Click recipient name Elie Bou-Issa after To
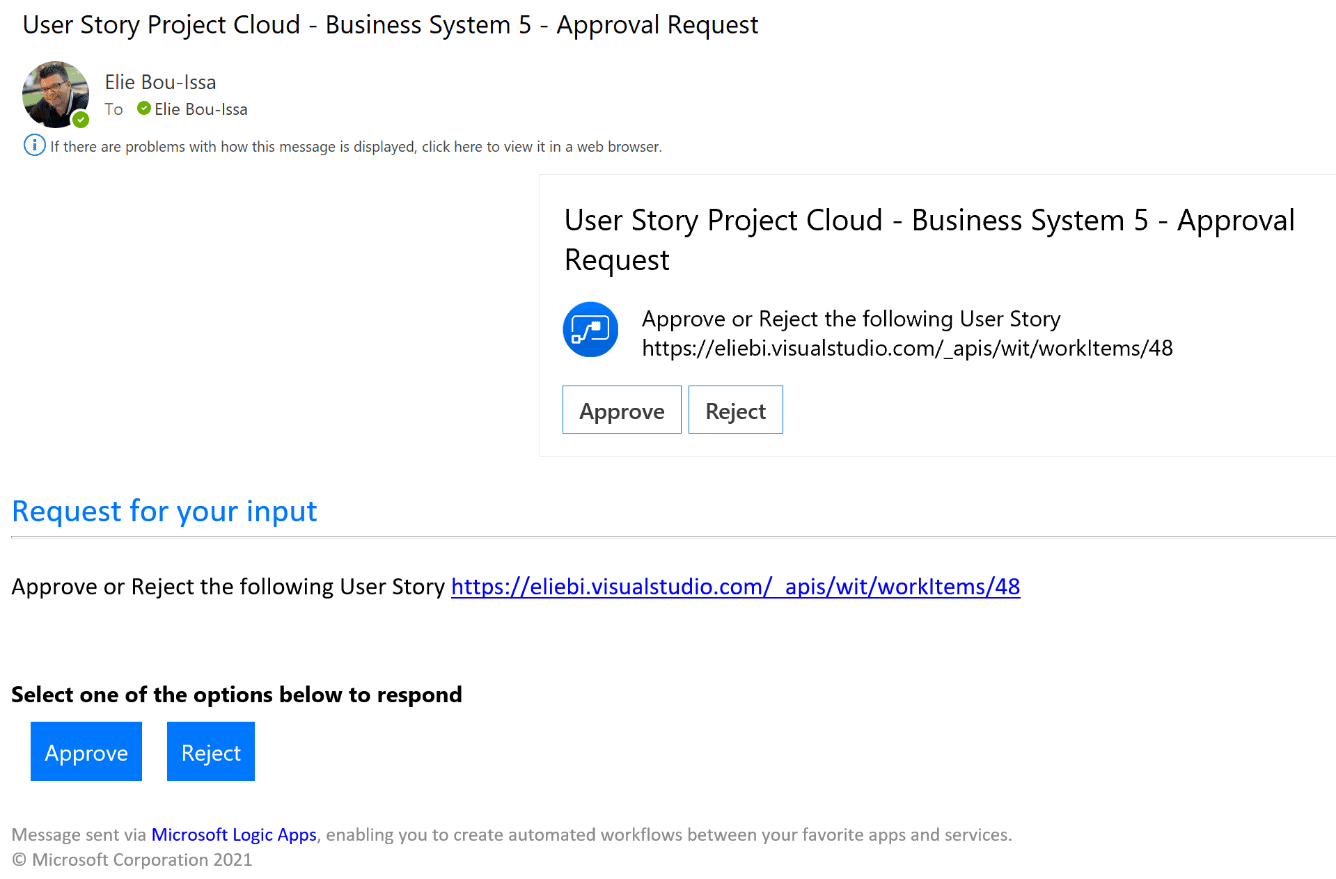The image size is (1336, 879). click(201, 109)
